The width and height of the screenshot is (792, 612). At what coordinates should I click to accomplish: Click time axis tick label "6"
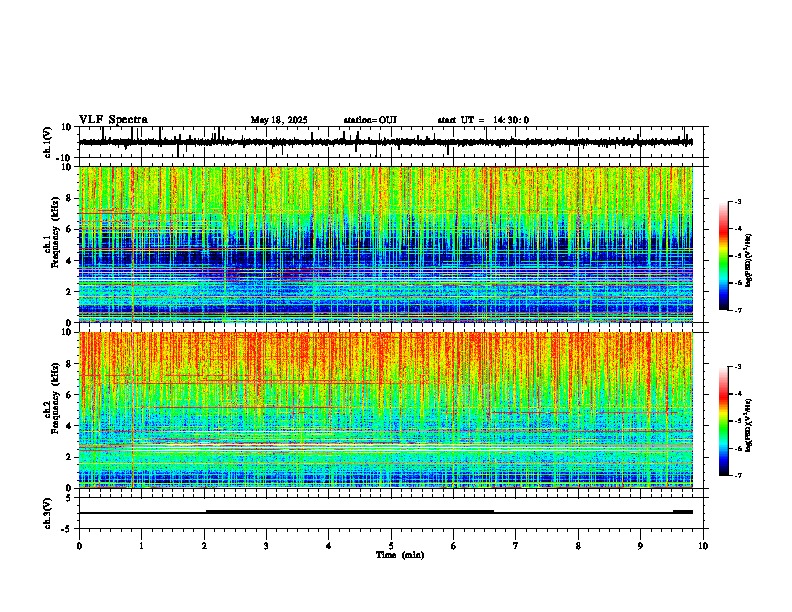point(454,546)
